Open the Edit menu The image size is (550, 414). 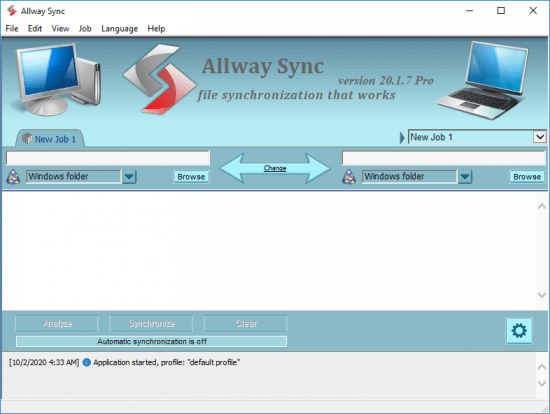point(35,29)
